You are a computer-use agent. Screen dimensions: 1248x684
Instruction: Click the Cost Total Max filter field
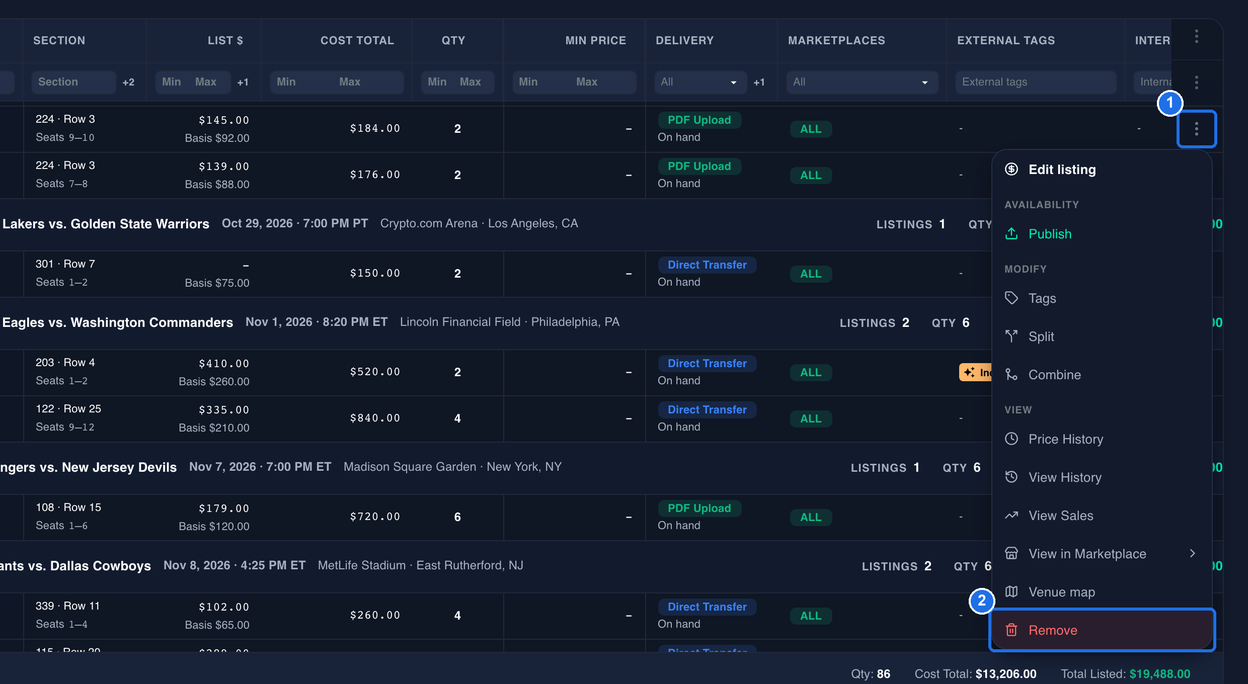pos(369,82)
